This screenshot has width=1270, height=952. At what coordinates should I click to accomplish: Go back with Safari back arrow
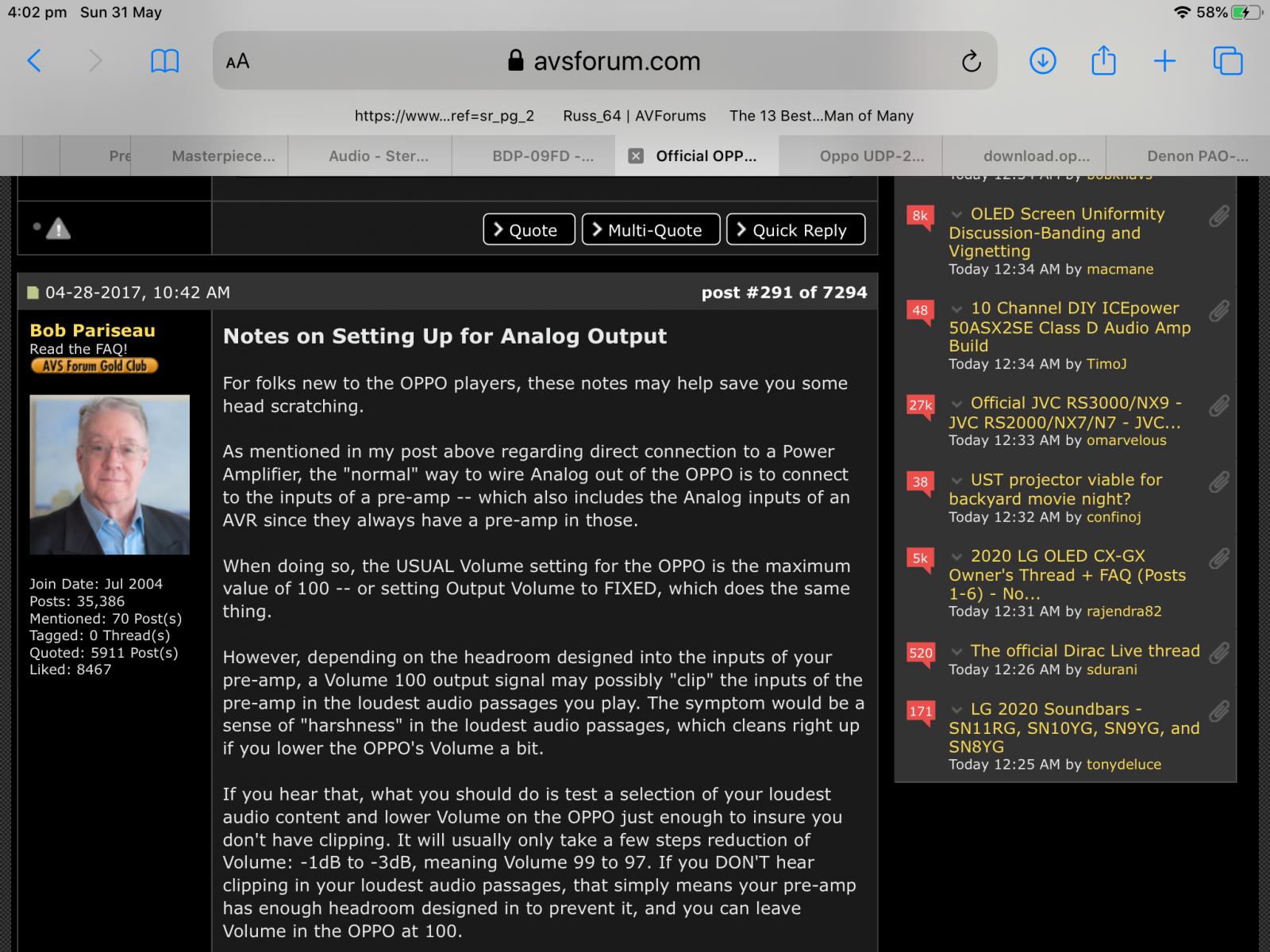(x=34, y=60)
